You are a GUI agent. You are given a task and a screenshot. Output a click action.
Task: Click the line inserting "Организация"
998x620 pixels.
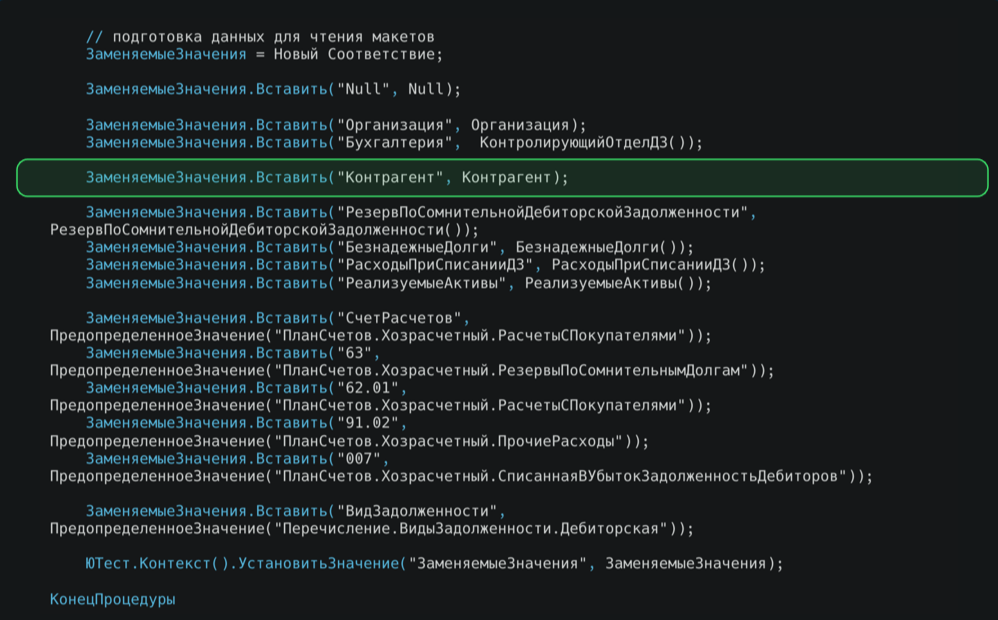335,125
